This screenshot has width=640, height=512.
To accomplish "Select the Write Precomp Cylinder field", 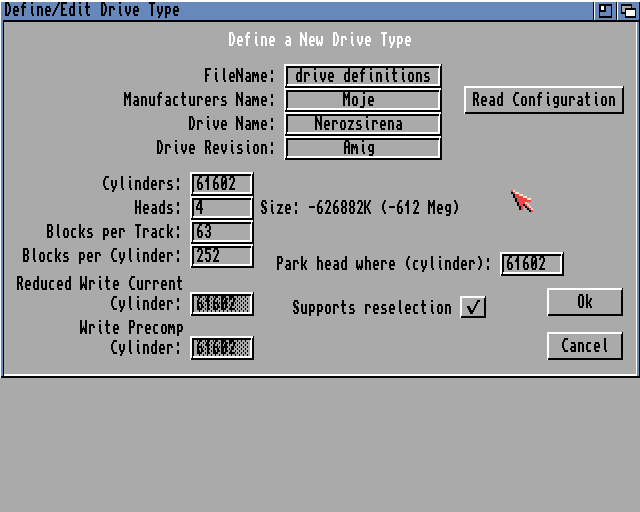I will 222,348.
